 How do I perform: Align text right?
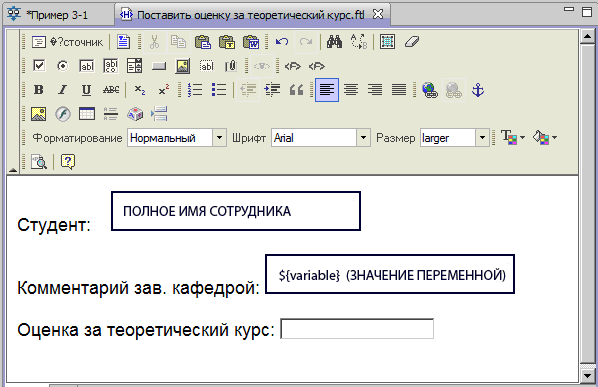point(375,90)
